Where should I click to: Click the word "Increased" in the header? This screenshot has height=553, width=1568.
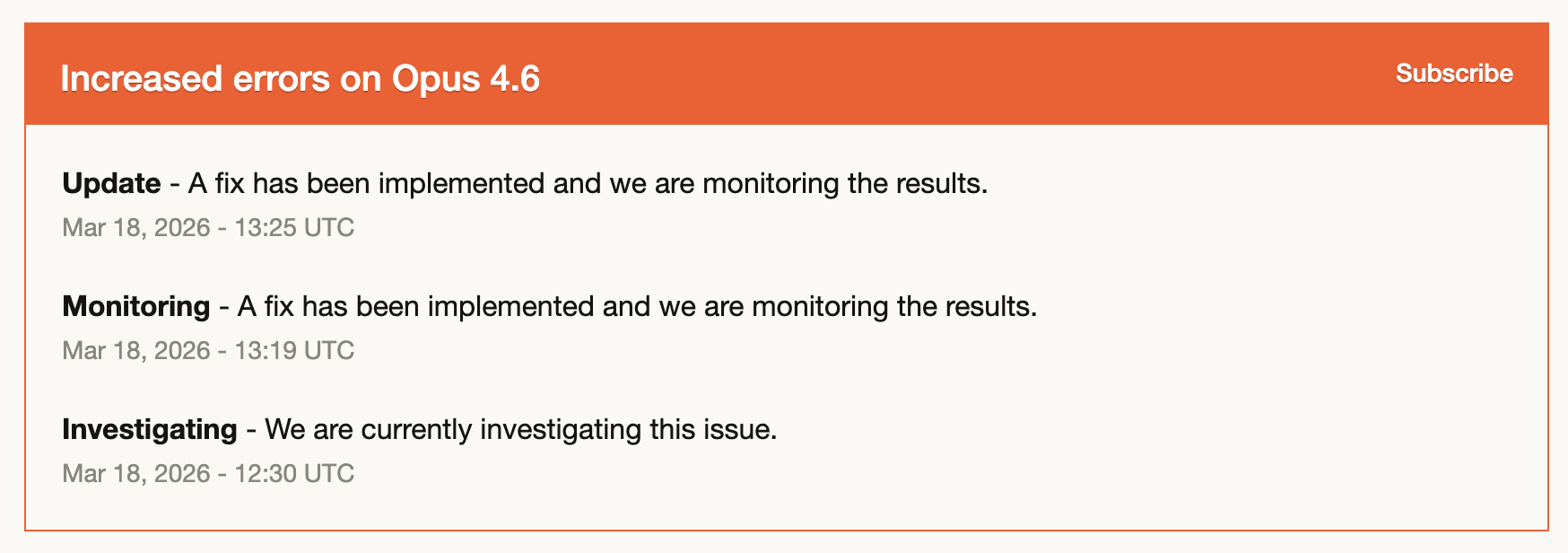click(141, 79)
